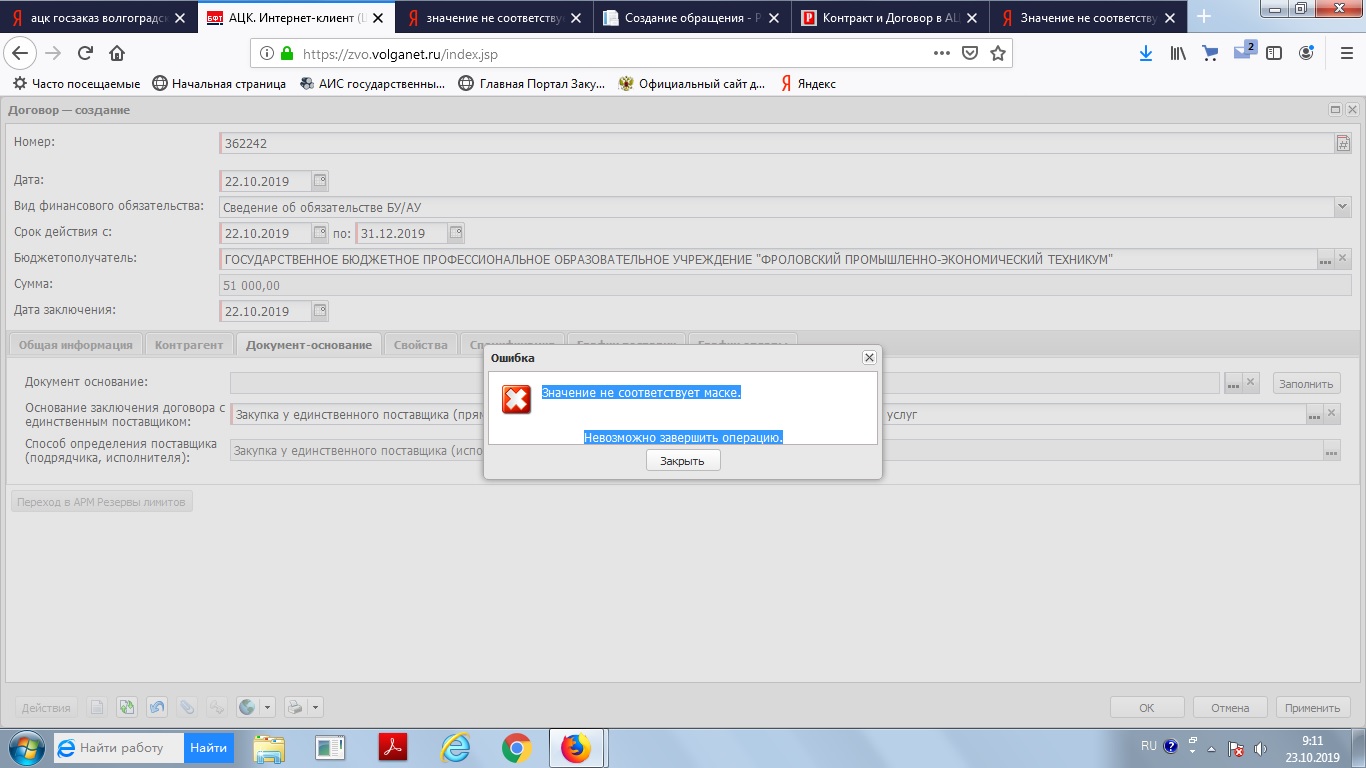The height and width of the screenshot is (768, 1366).
Task: Reload the page in Firefox
Action: click(x=85, y=54)
